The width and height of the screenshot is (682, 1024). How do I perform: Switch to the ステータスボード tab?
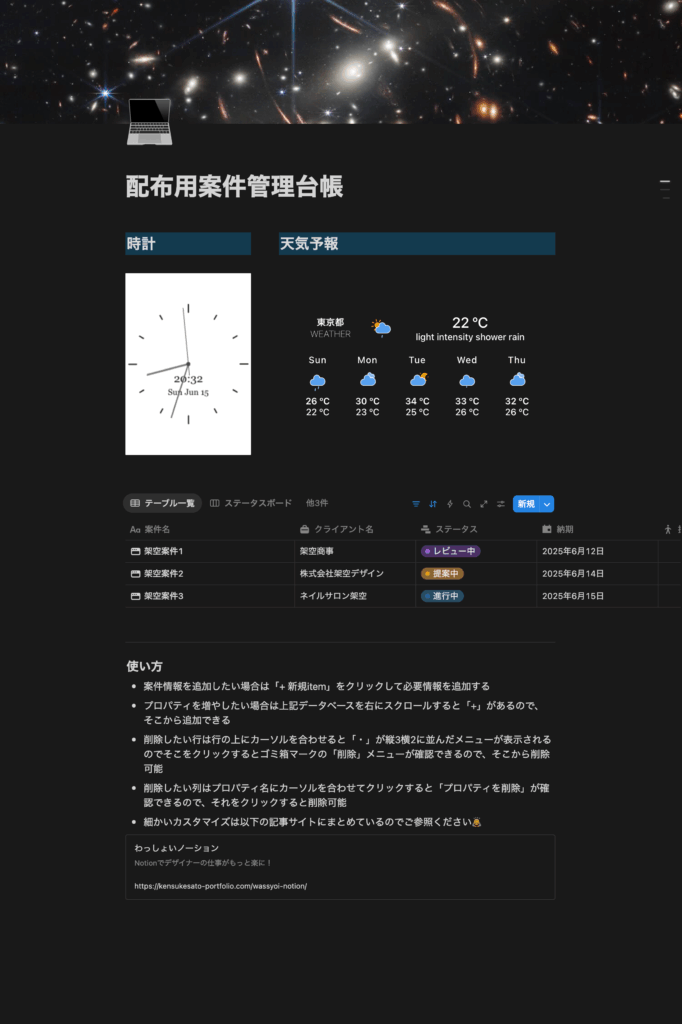(x=251, y=503)
